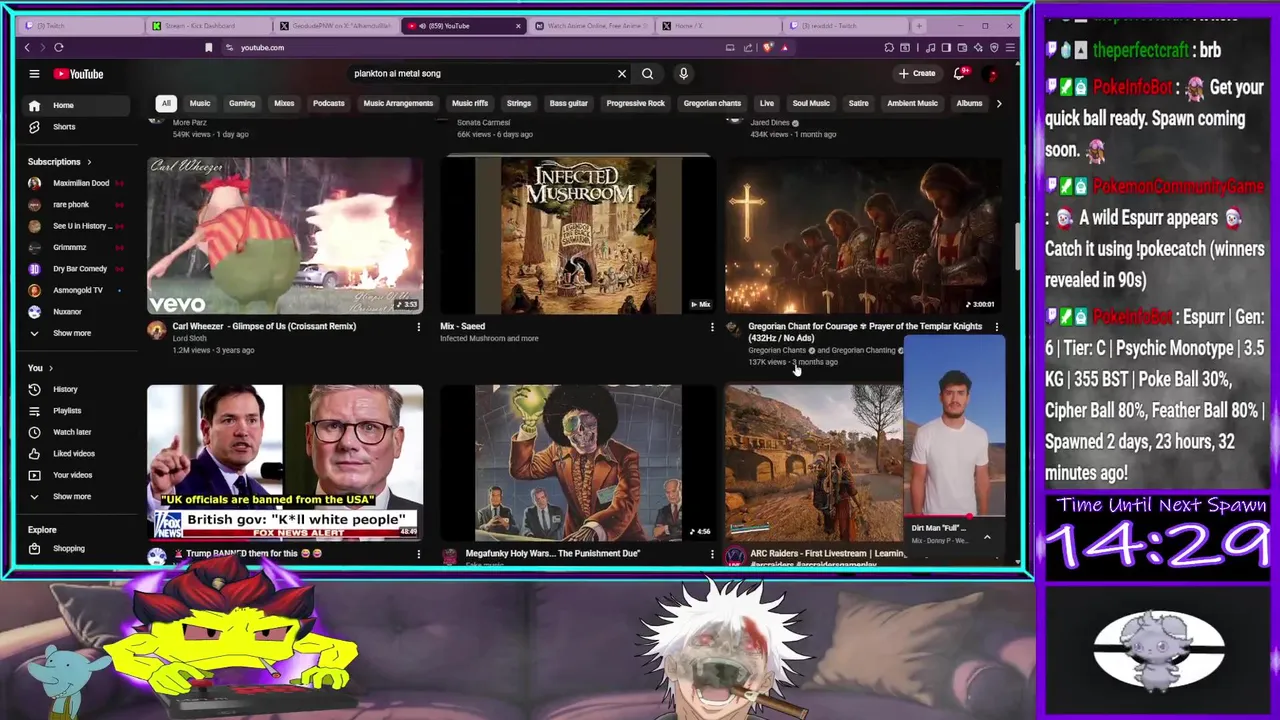Click into the YouTube search input field
Image resolution: width=1280 pixels, height=720 pixels.
tap(480, 73)
